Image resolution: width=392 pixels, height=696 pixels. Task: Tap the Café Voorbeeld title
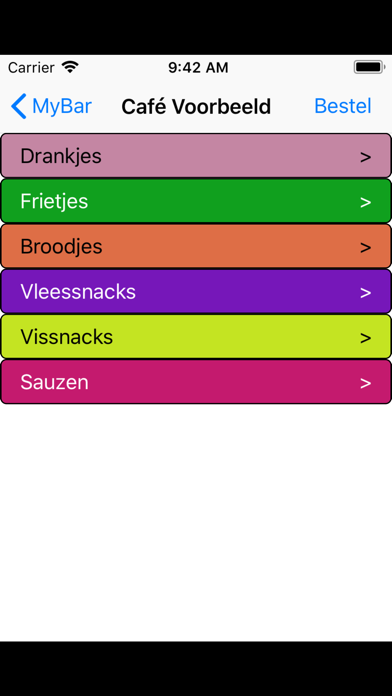[196, 107]
